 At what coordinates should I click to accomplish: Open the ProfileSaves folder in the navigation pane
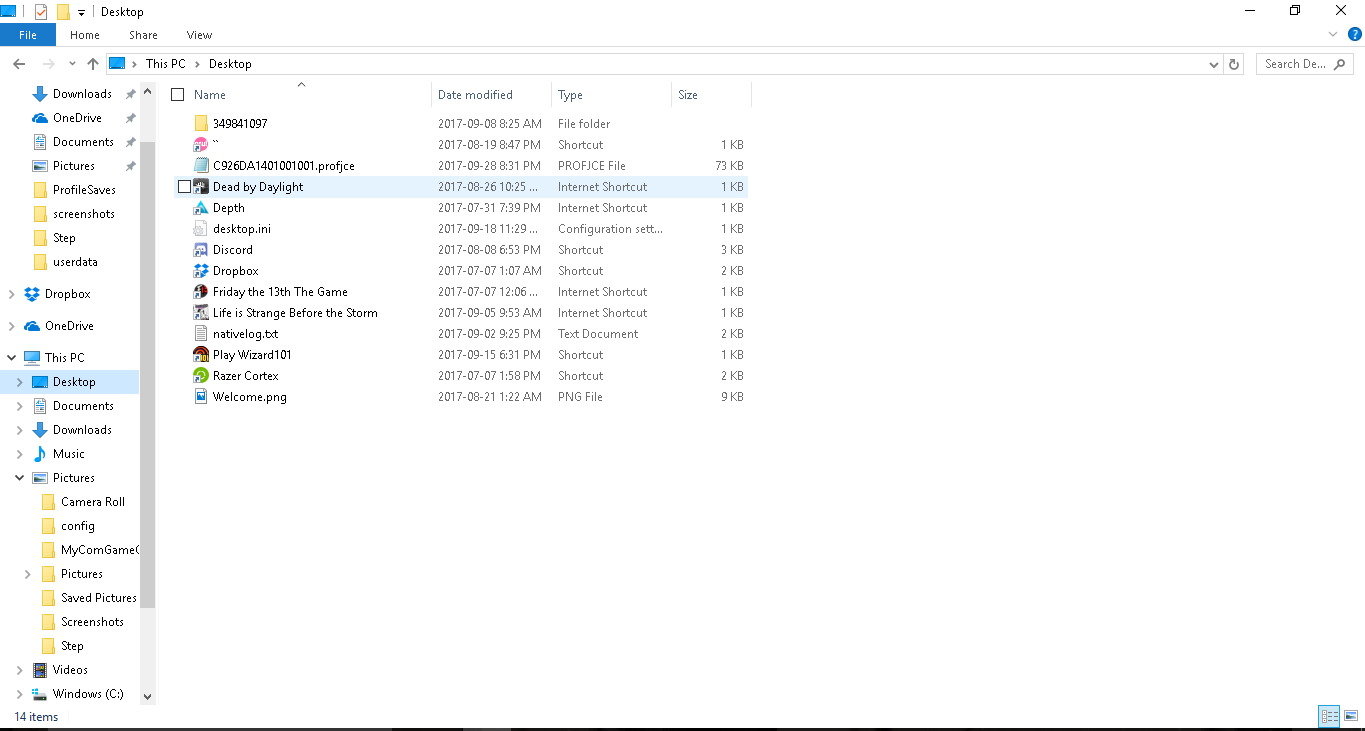click(84, 190)
